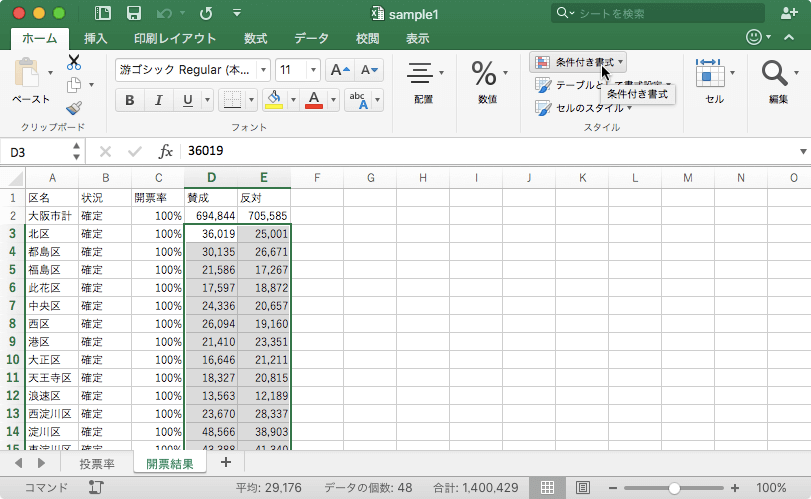
Task: Click the Name Box showing D3
Action: (37, 152)
